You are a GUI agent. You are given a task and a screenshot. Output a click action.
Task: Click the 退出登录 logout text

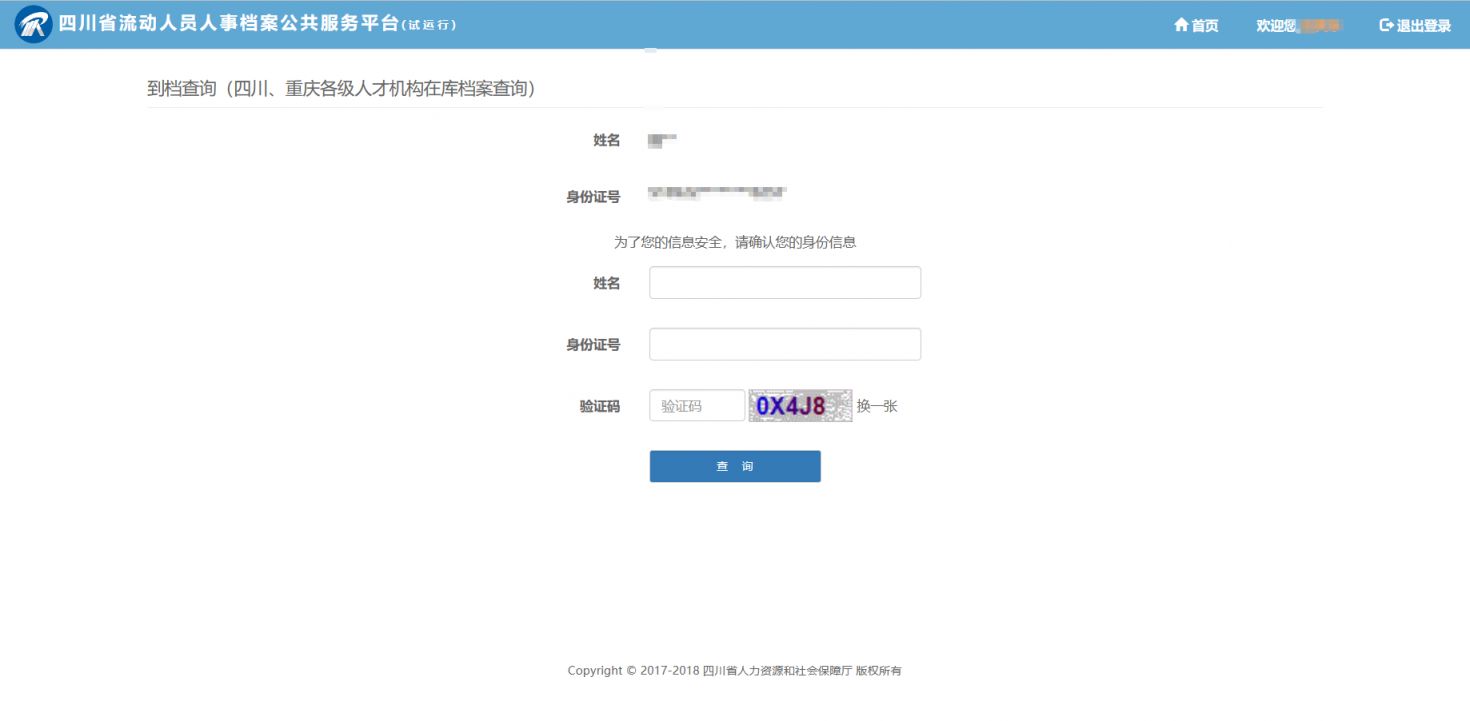point(1423,26)
